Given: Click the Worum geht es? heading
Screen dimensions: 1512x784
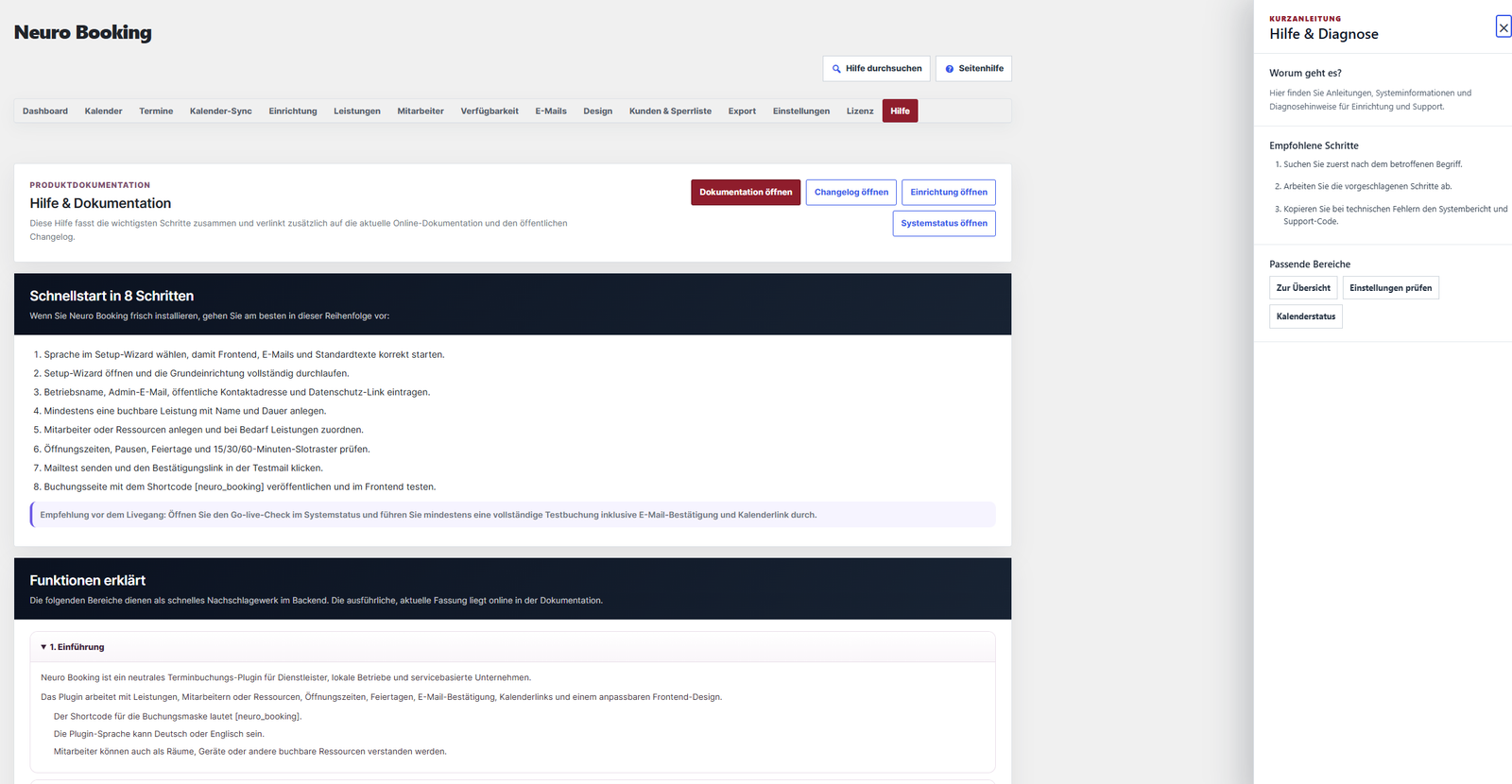Looking at the screenshot, I should 1305,73.
